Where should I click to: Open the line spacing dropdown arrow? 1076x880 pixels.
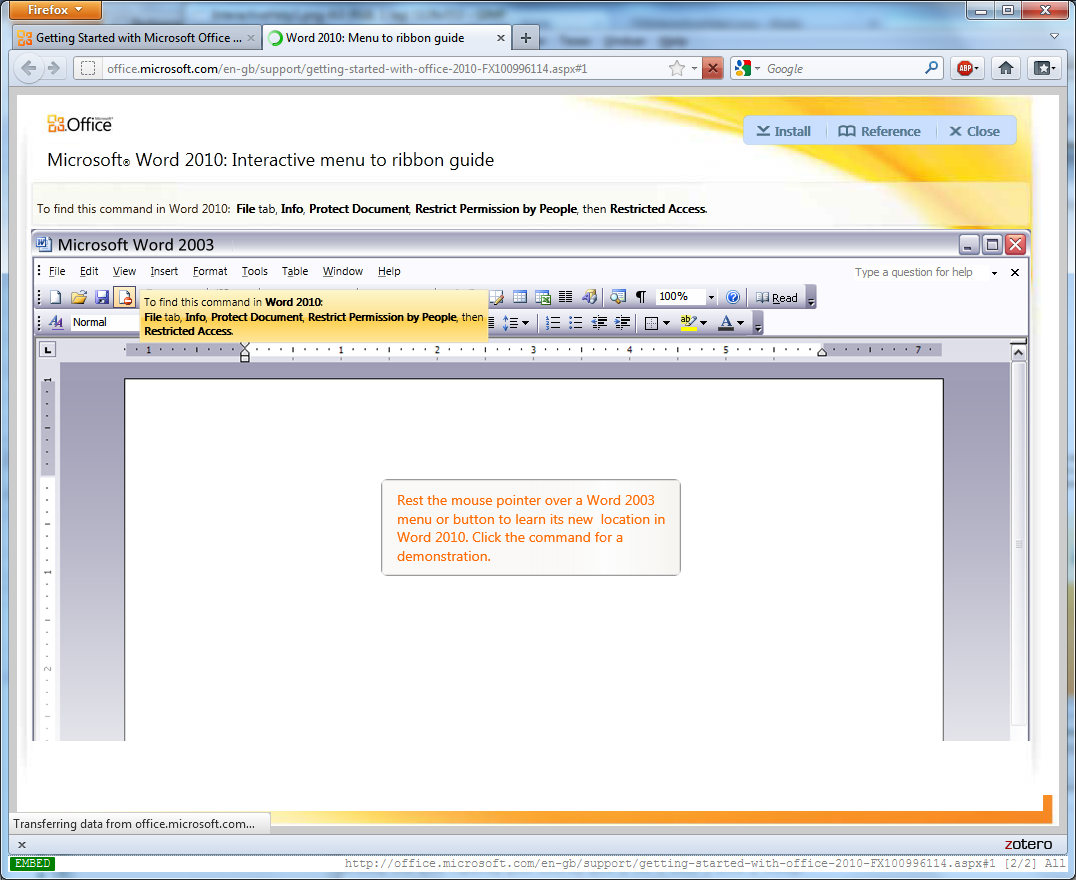(526, 323)
